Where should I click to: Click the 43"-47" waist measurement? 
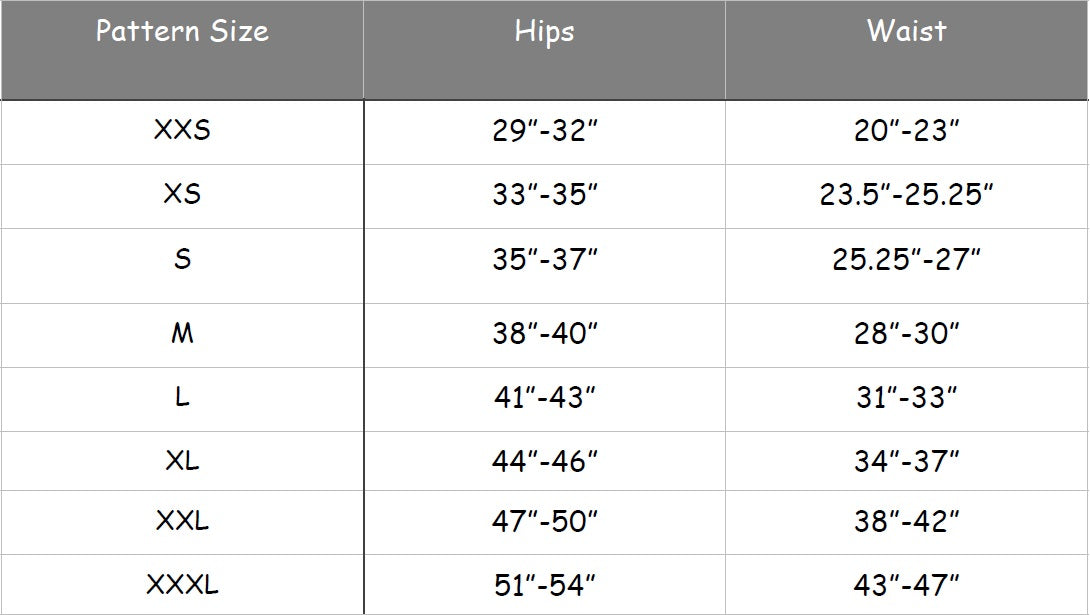click(906, 584)
